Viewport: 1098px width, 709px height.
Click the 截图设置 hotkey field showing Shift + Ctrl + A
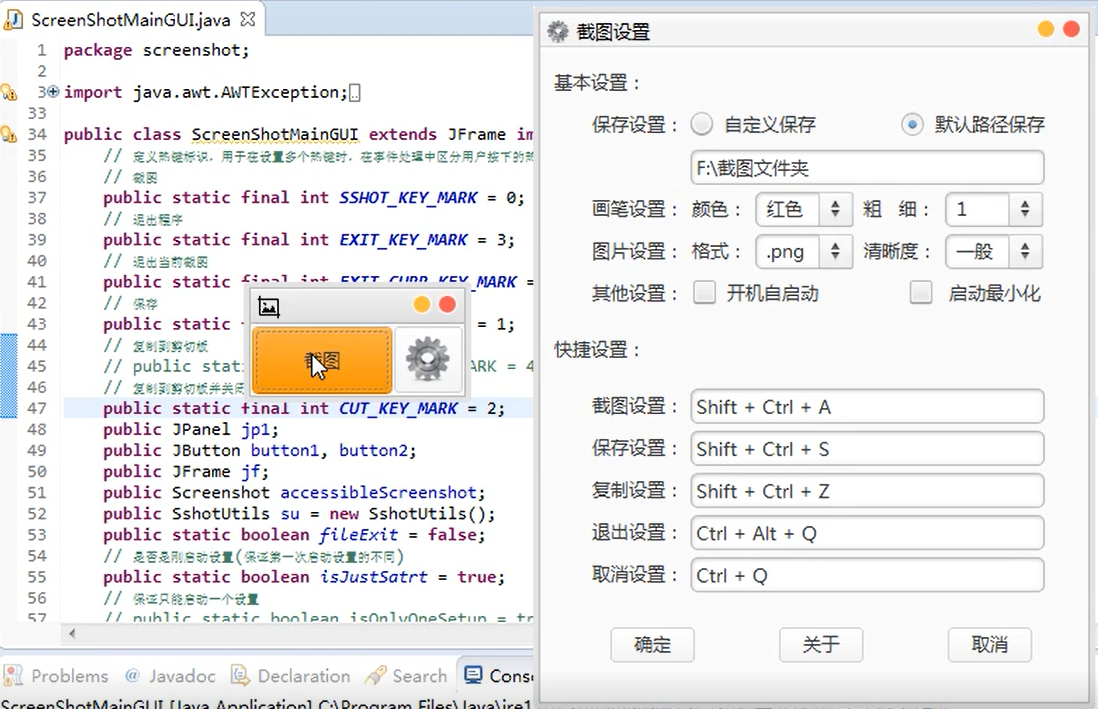pos(867,406)
